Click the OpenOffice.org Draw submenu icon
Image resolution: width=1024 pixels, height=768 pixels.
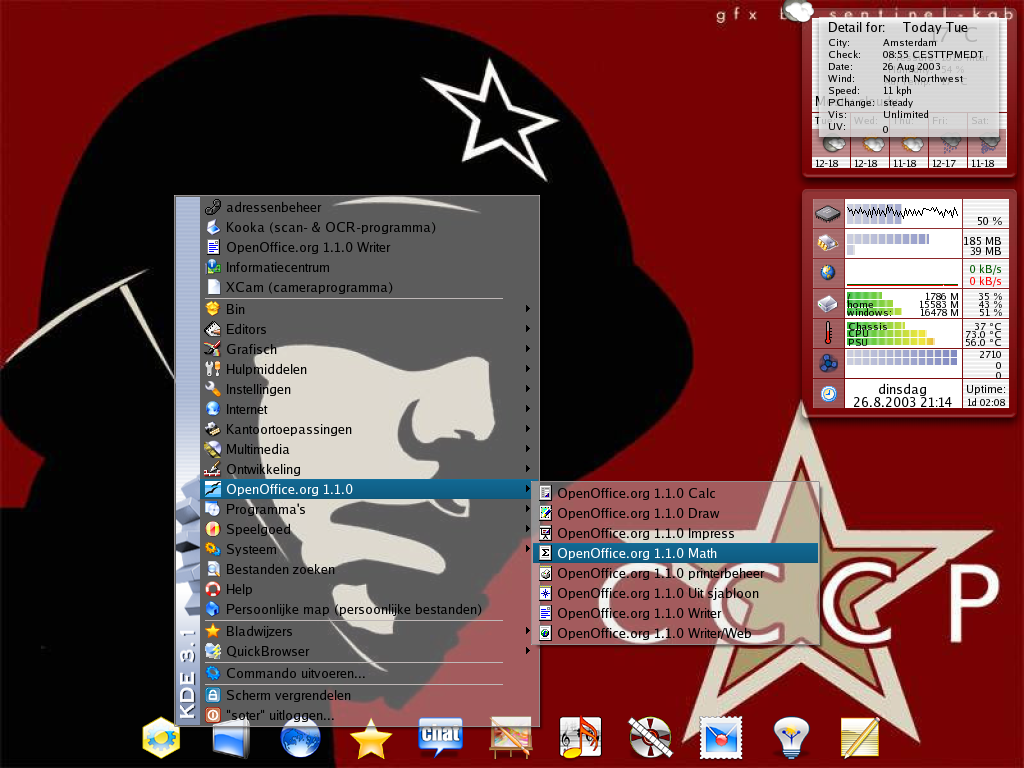click(x=545, y=513)
